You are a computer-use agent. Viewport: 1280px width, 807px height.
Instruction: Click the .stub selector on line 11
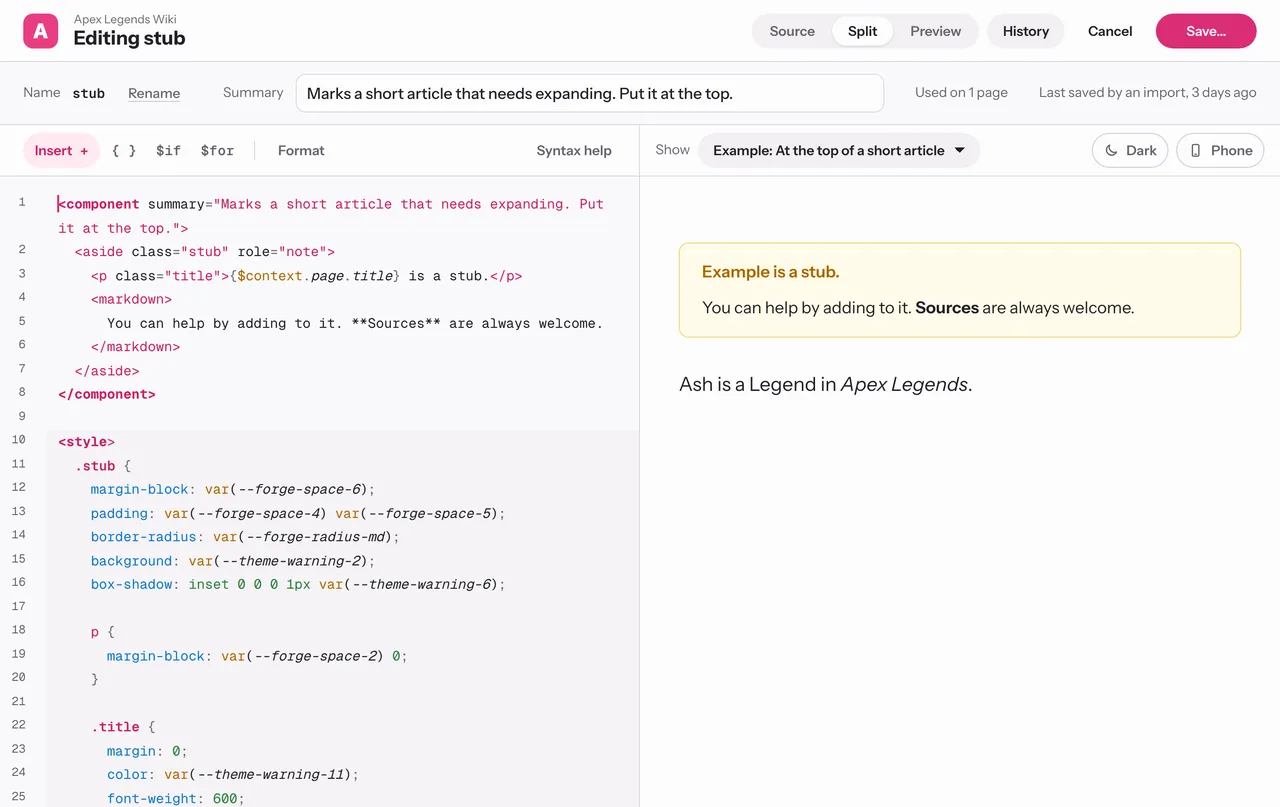[95, 466]
